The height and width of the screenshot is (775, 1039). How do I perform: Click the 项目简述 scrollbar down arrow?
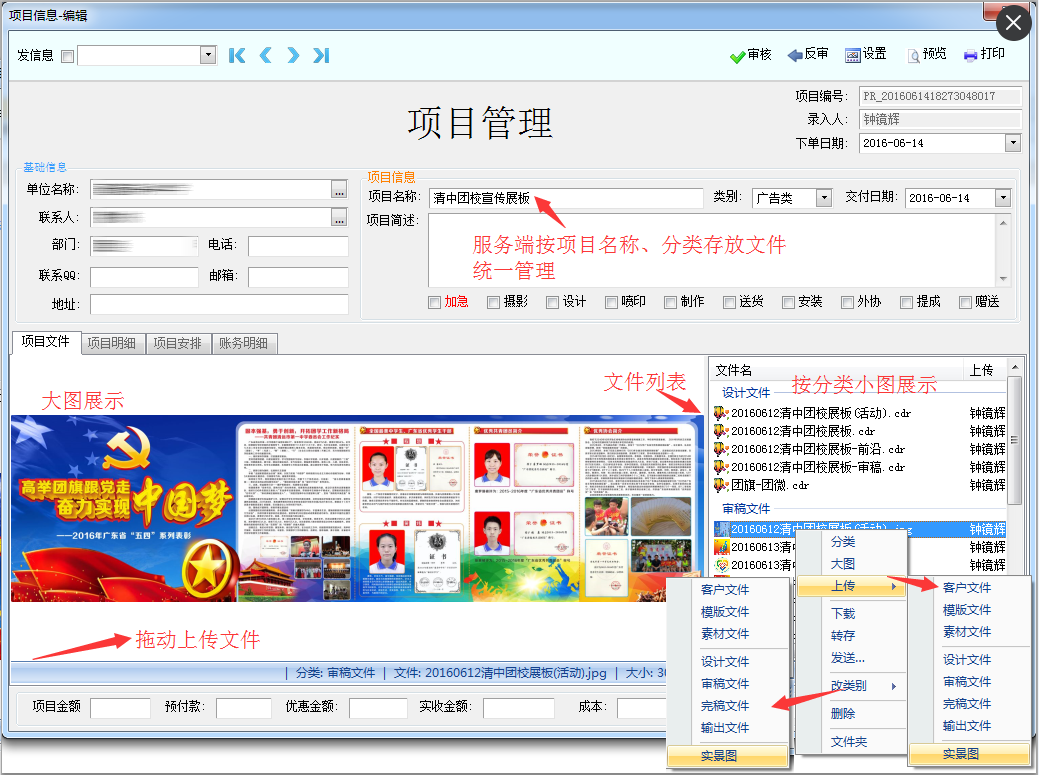1003,279
